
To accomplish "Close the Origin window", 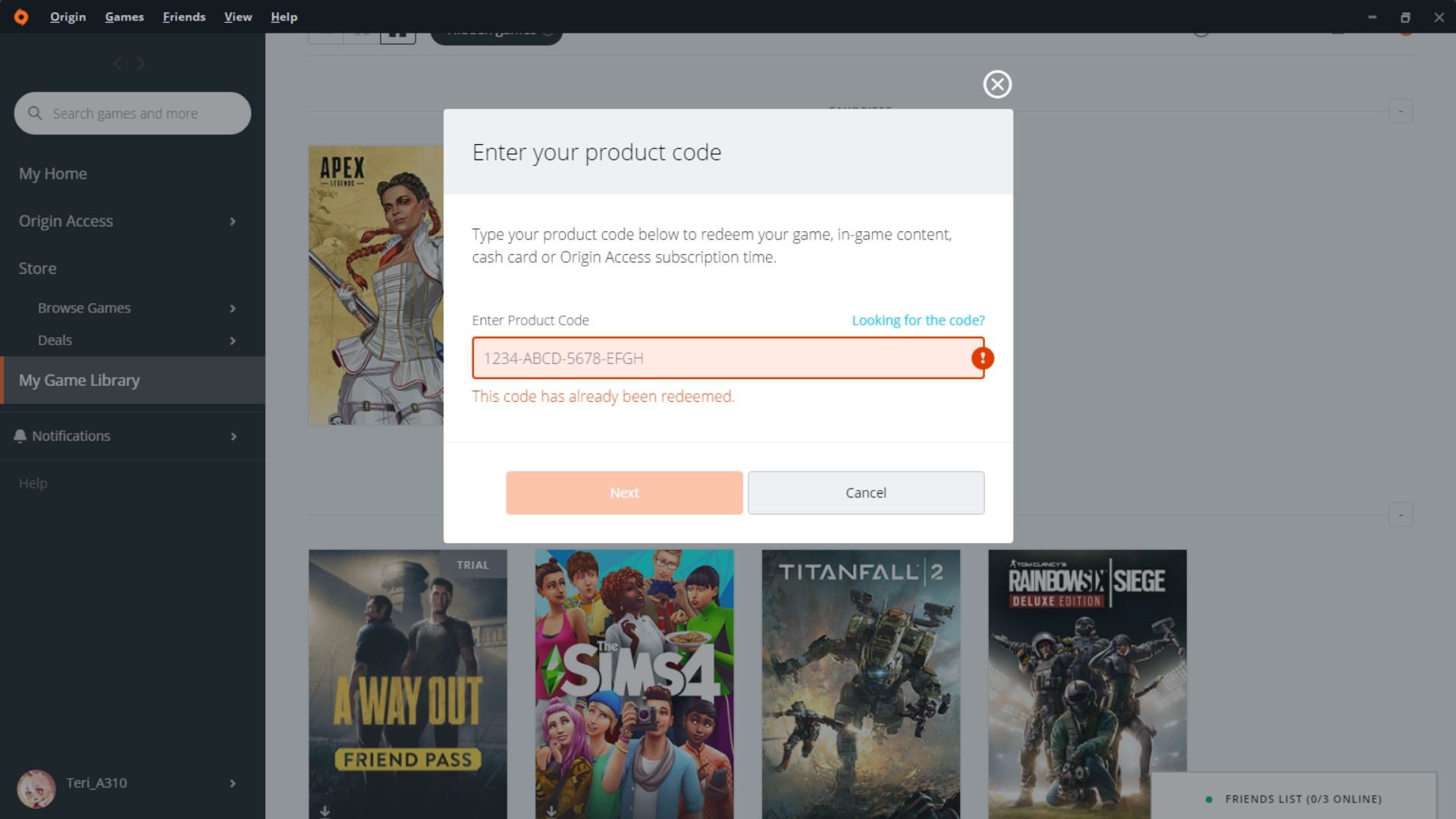I will (x=1439, y=17).
